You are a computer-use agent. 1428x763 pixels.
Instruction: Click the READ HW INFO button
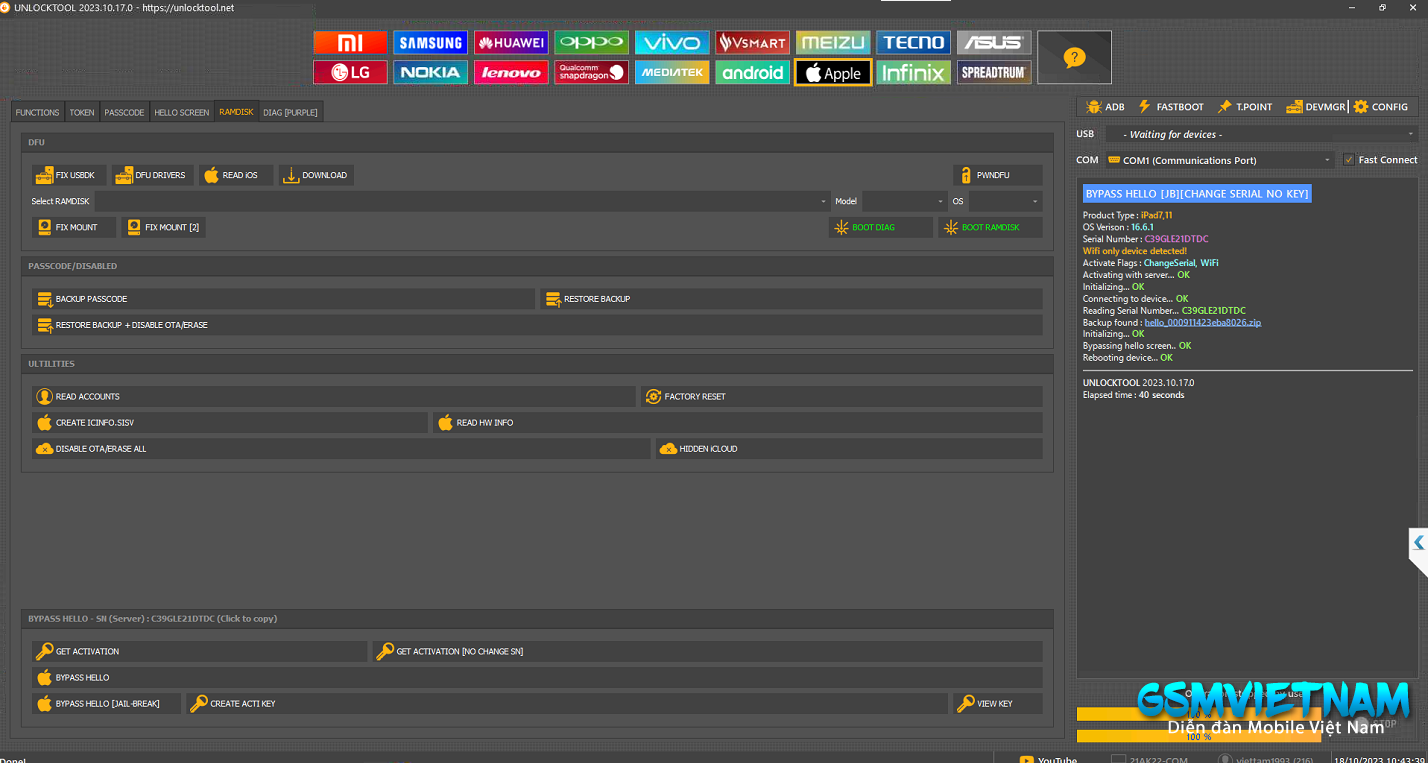coord(737,423)
